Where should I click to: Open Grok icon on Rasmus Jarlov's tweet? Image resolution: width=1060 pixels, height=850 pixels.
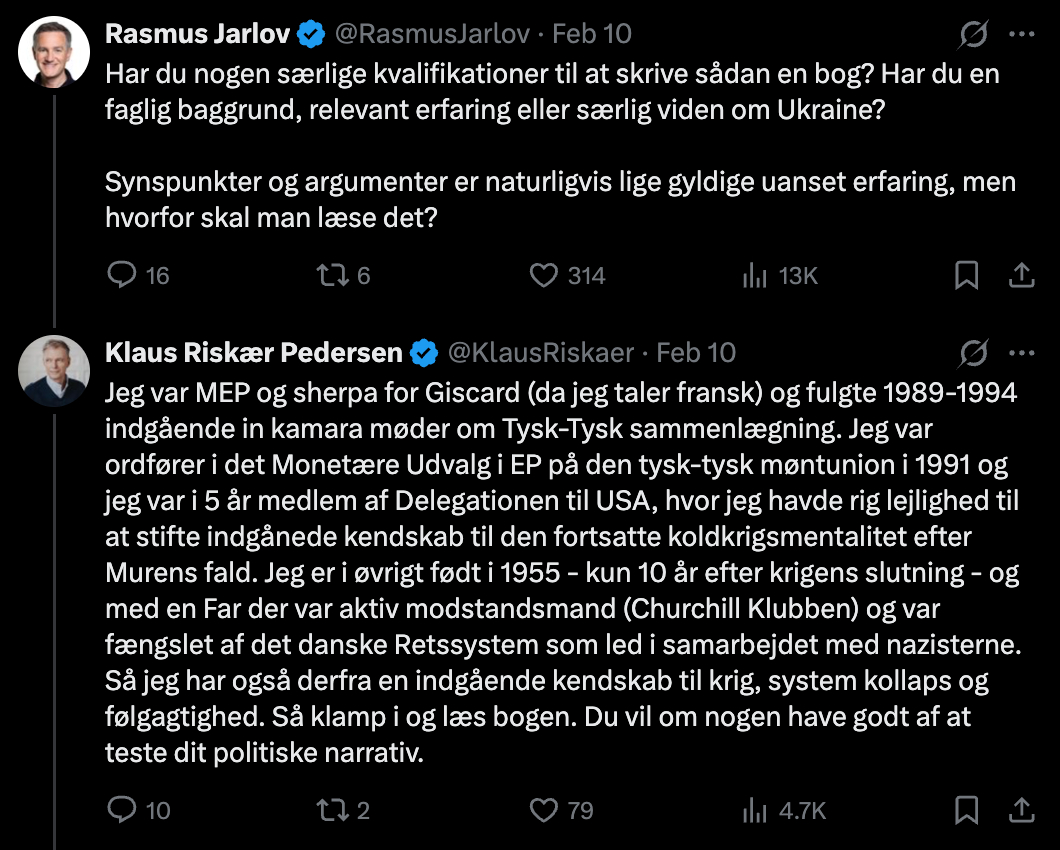point(973,34)
